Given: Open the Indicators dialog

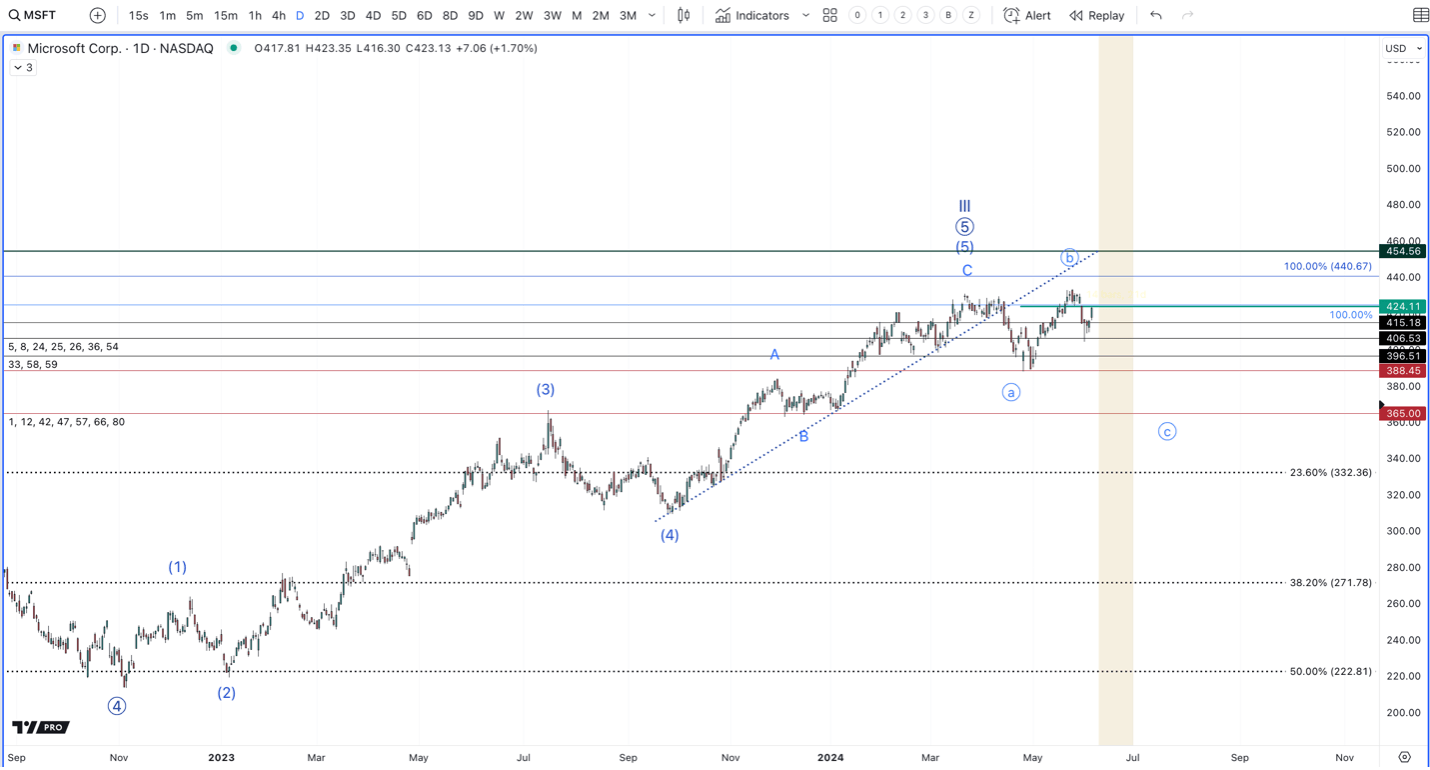Looking at the screenshot, I should pos(751,15).
